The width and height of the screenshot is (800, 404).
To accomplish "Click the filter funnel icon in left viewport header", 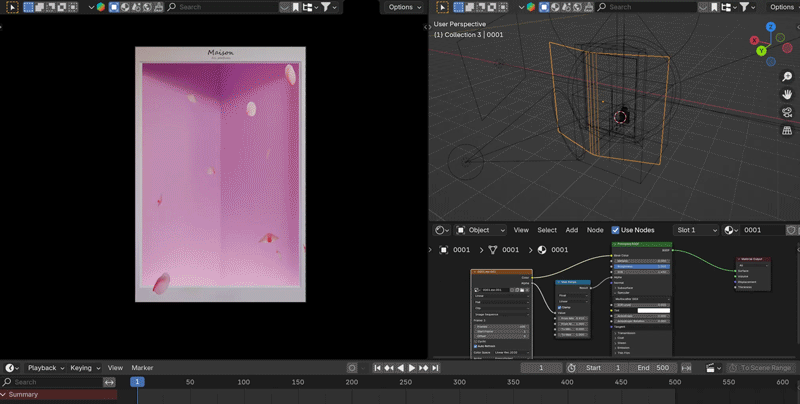I will (x=326, y=7).
